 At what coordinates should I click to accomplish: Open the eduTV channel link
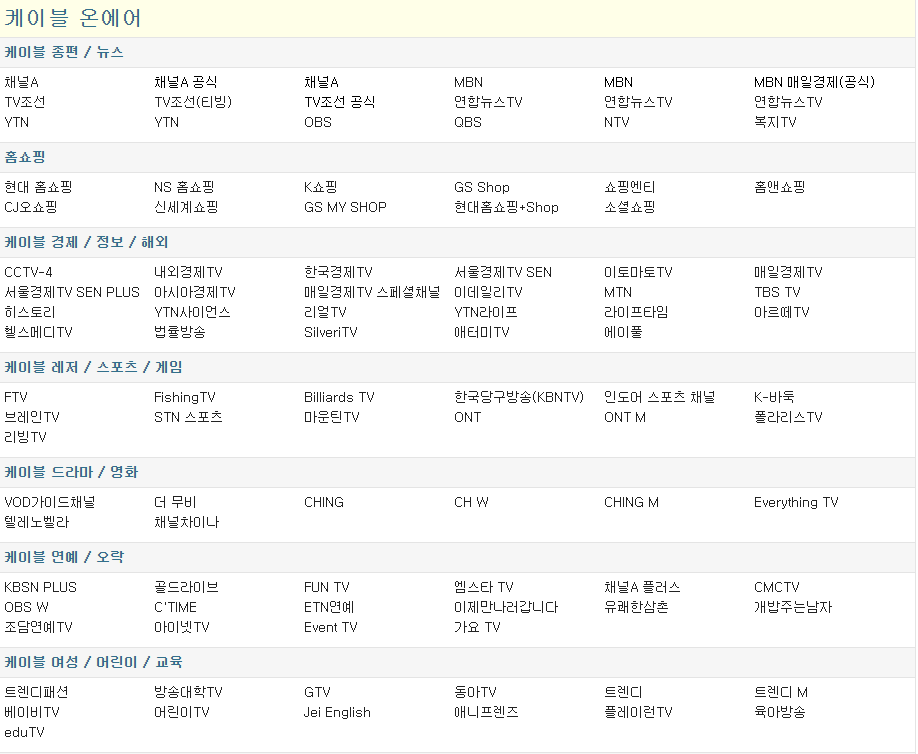click(24, 732)
